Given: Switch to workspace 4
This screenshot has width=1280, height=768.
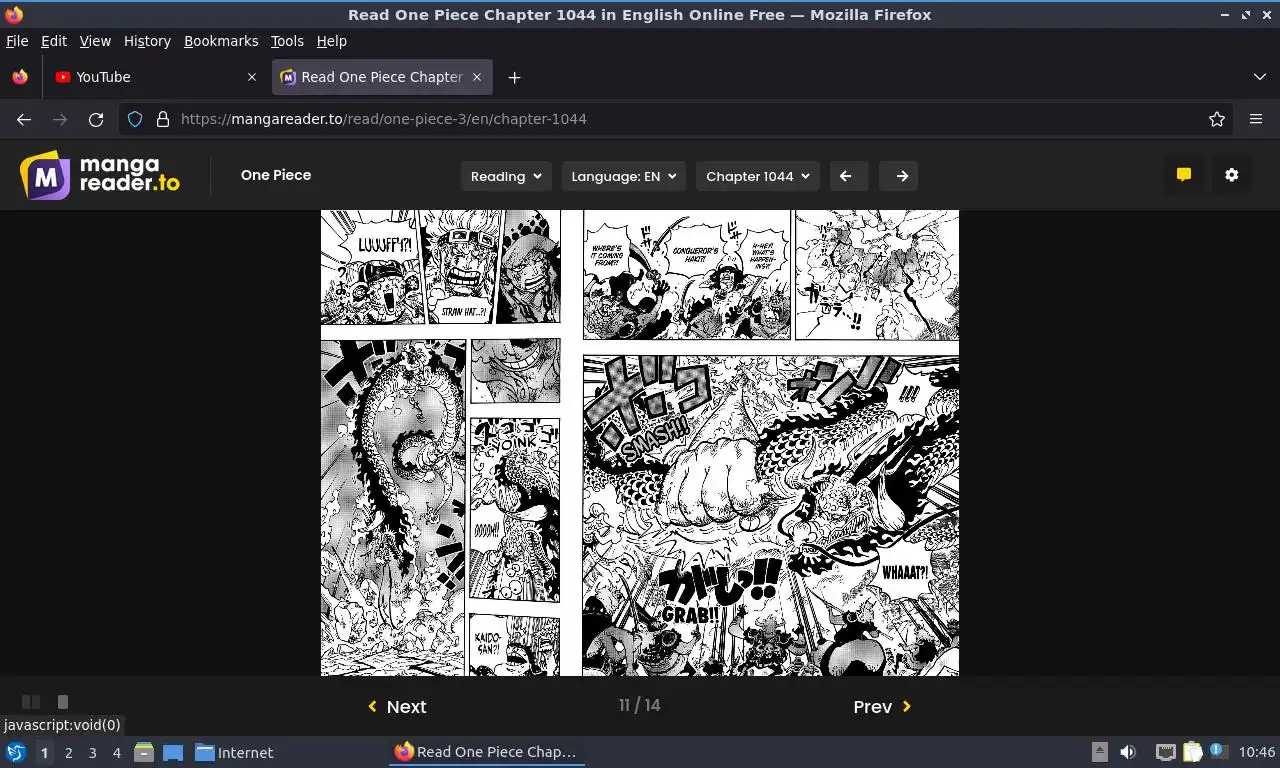Looking at the screenshot, I should [x=116, y=753].
